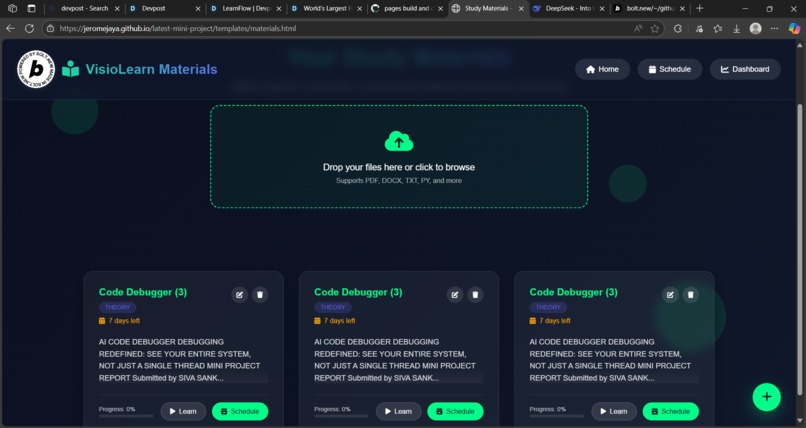The image size is (806, 428).
Task: Close the 'Study Materials' tab
Action: tap(521, 9)
